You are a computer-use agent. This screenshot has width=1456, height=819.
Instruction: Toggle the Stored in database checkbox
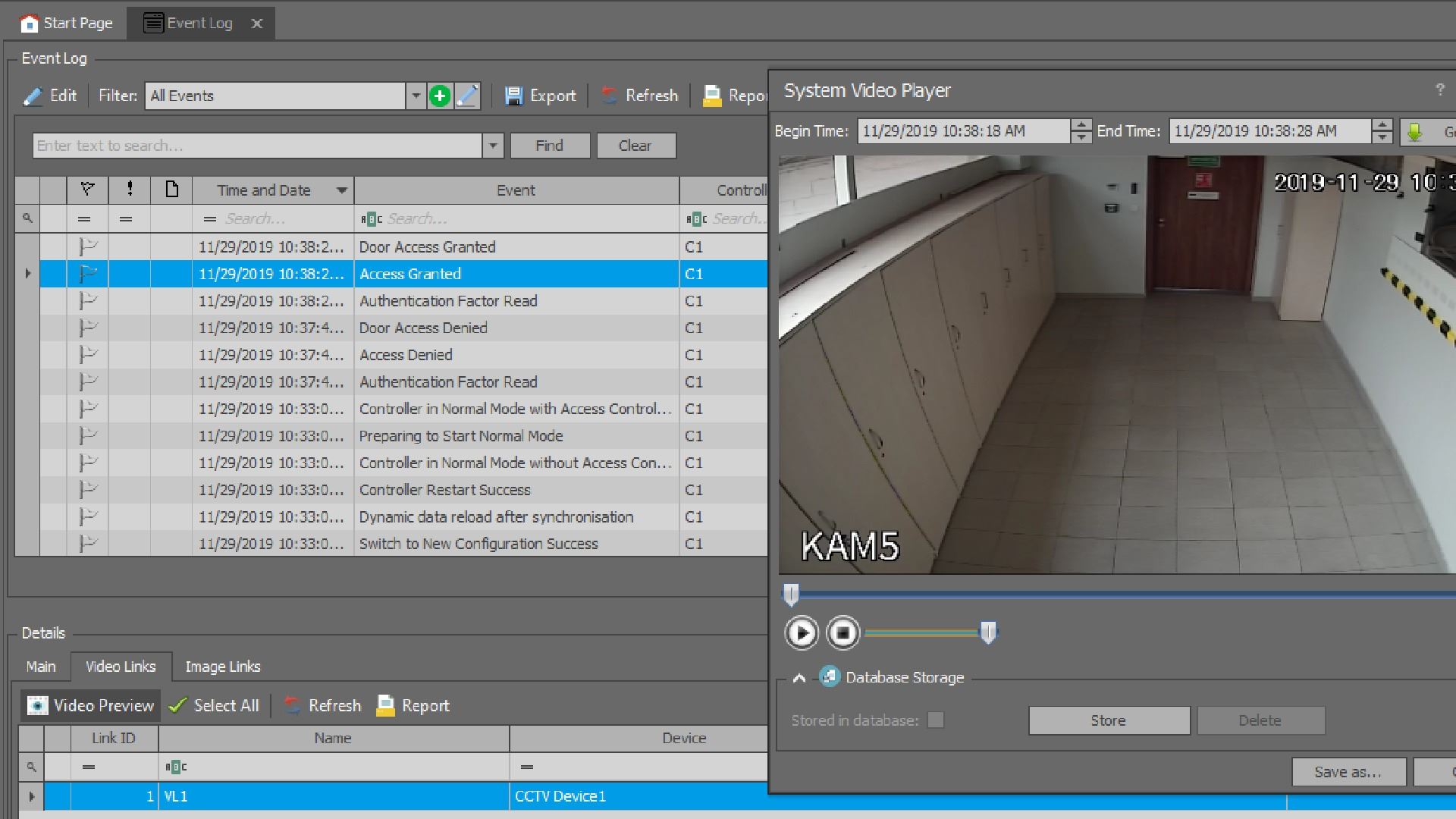(936, 720)
